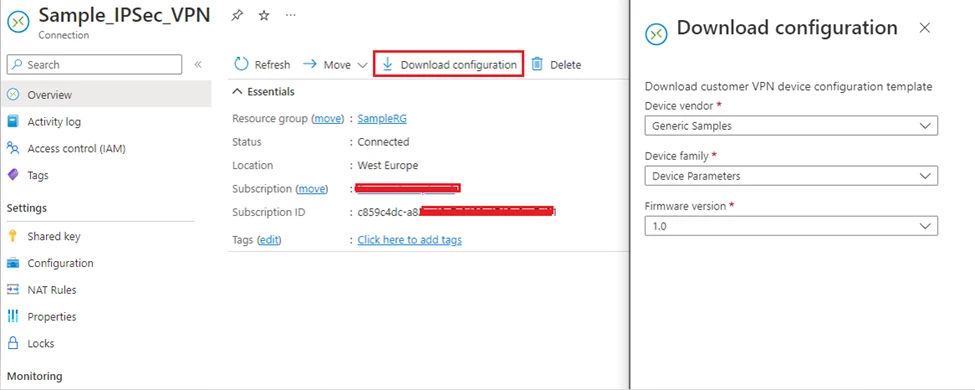Click the connection icon beside page title
This screenshot has width=975, height=390.
click(x=18, y=21)
